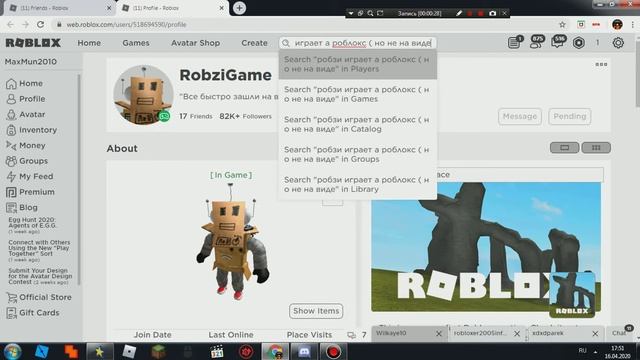Open Create in the top navigation

coord(254,43)
